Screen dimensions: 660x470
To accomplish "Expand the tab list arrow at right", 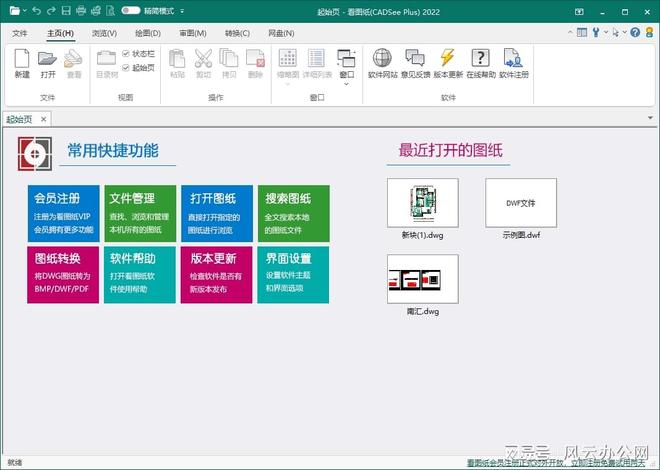I will tap(650, 119).
